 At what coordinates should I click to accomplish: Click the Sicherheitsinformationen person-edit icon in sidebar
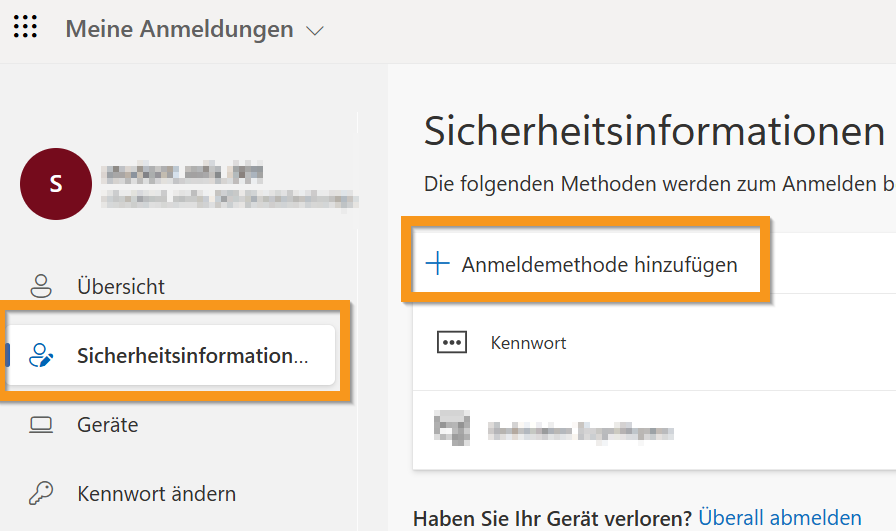41,355
